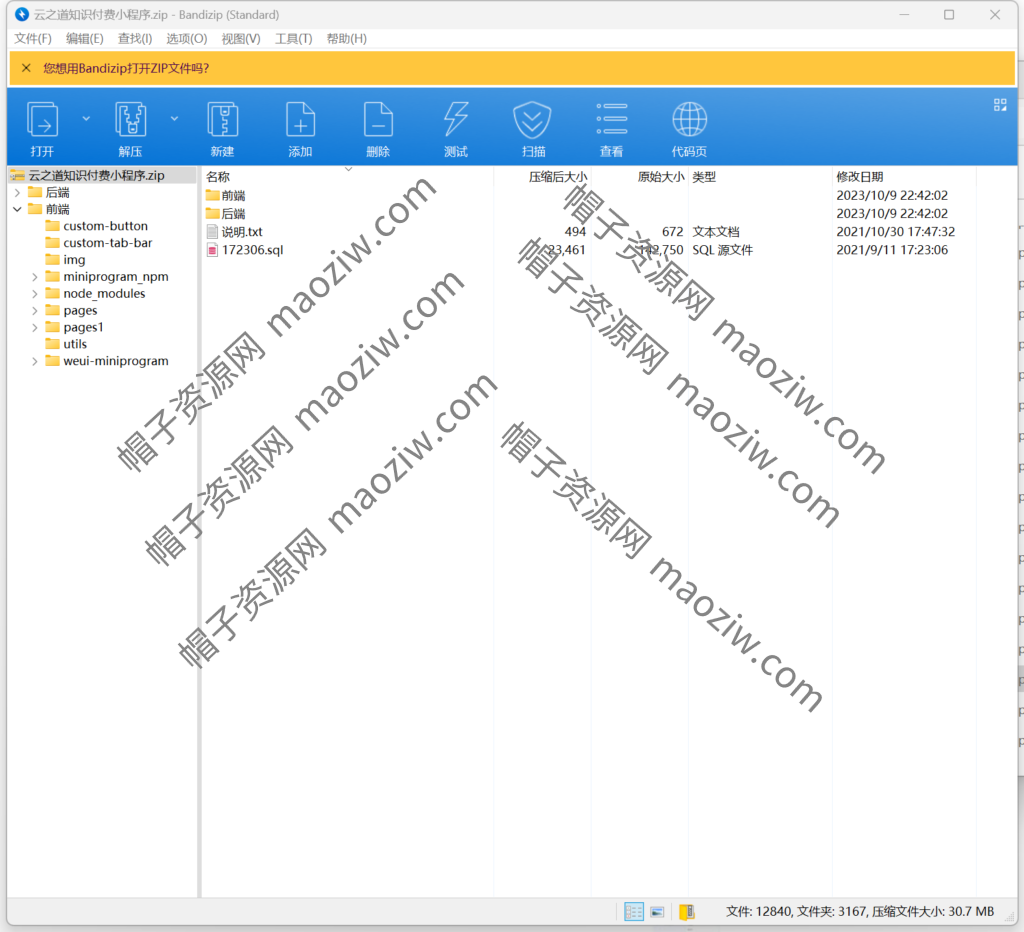
Task: Maximize the Bandizip window
Action: (x=949, y=14)
